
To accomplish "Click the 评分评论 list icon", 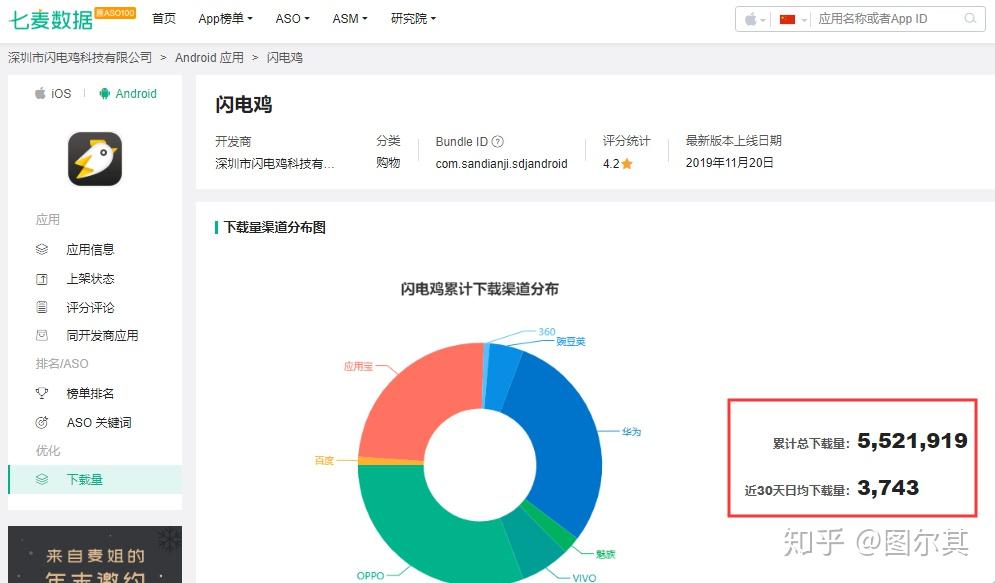I will (42, 308).
